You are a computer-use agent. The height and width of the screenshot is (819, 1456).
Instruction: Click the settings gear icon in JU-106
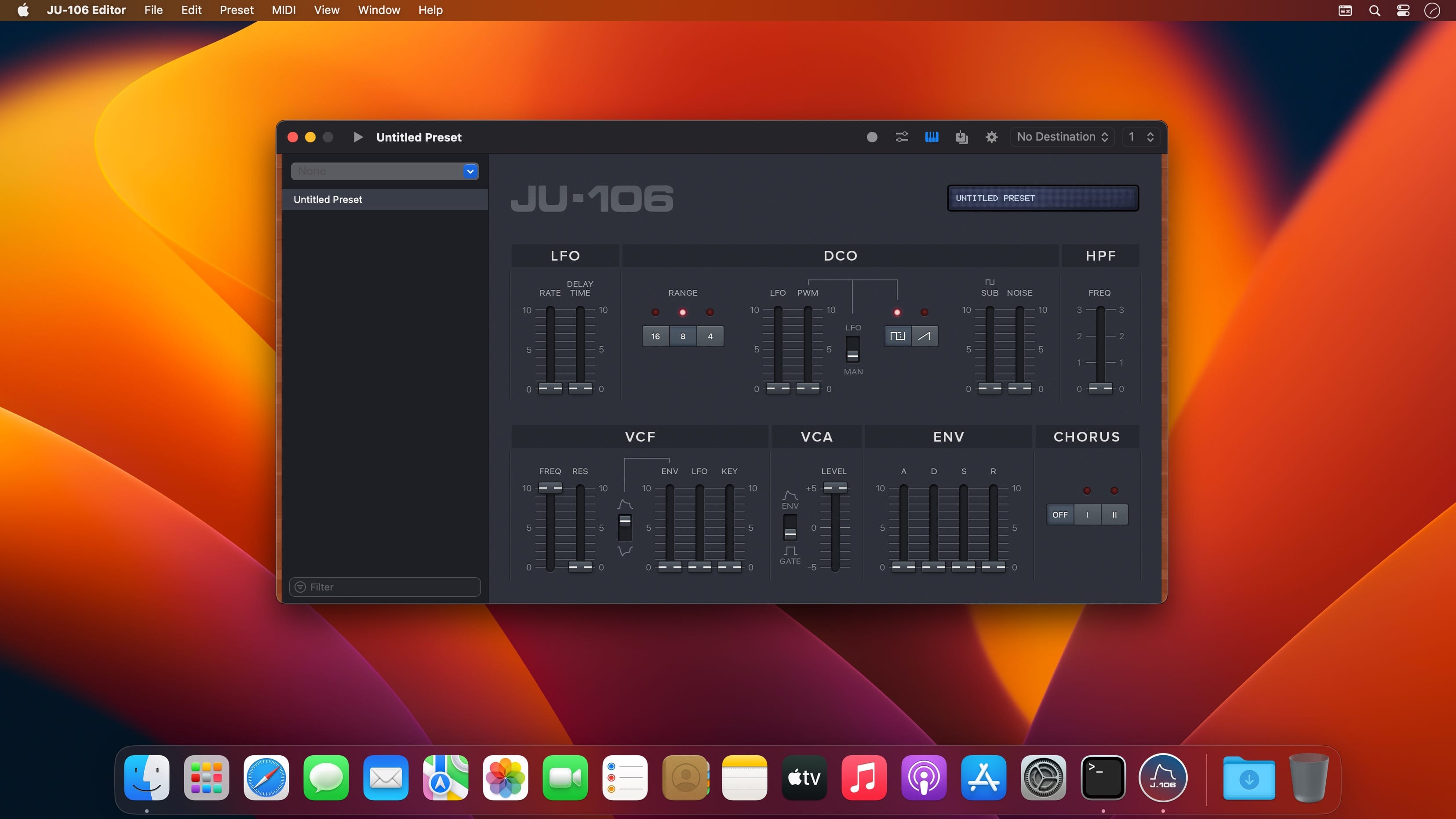tap(990, 137)
